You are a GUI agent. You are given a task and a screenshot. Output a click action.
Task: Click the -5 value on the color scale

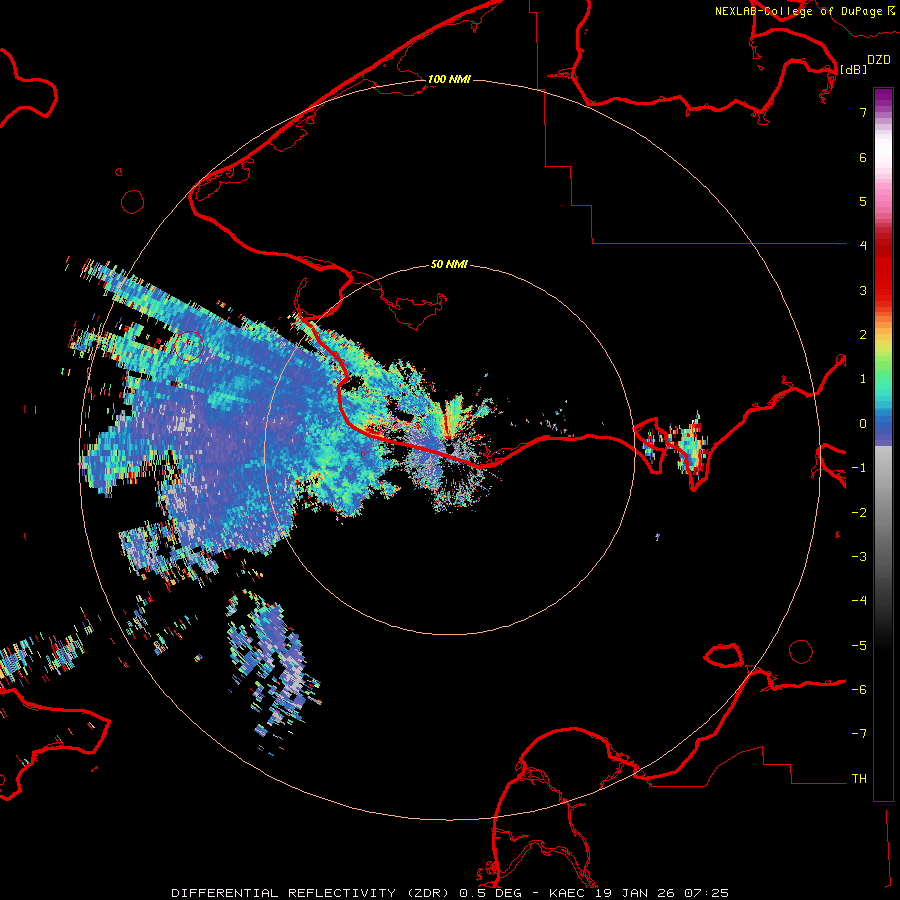coord(859,646)
